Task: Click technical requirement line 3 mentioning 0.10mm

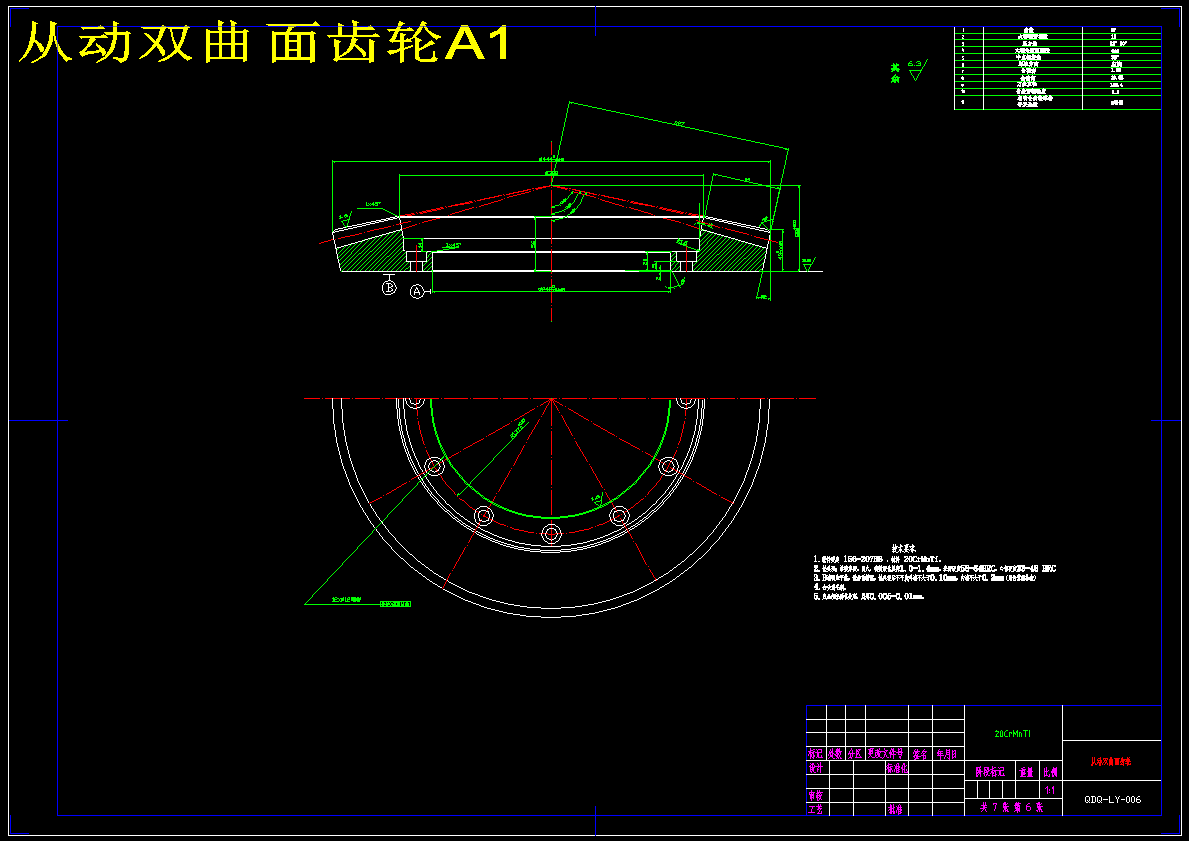Action: tap(924, 578)
